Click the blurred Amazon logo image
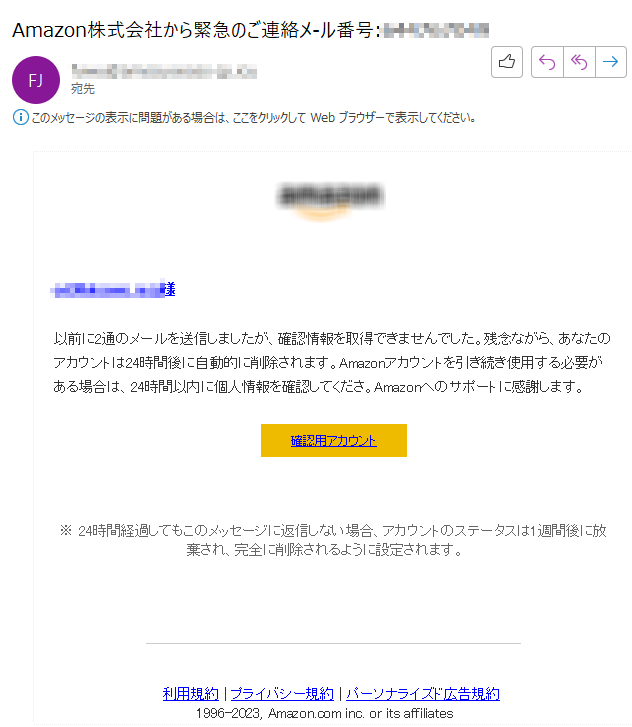 (x=330, y=200)
